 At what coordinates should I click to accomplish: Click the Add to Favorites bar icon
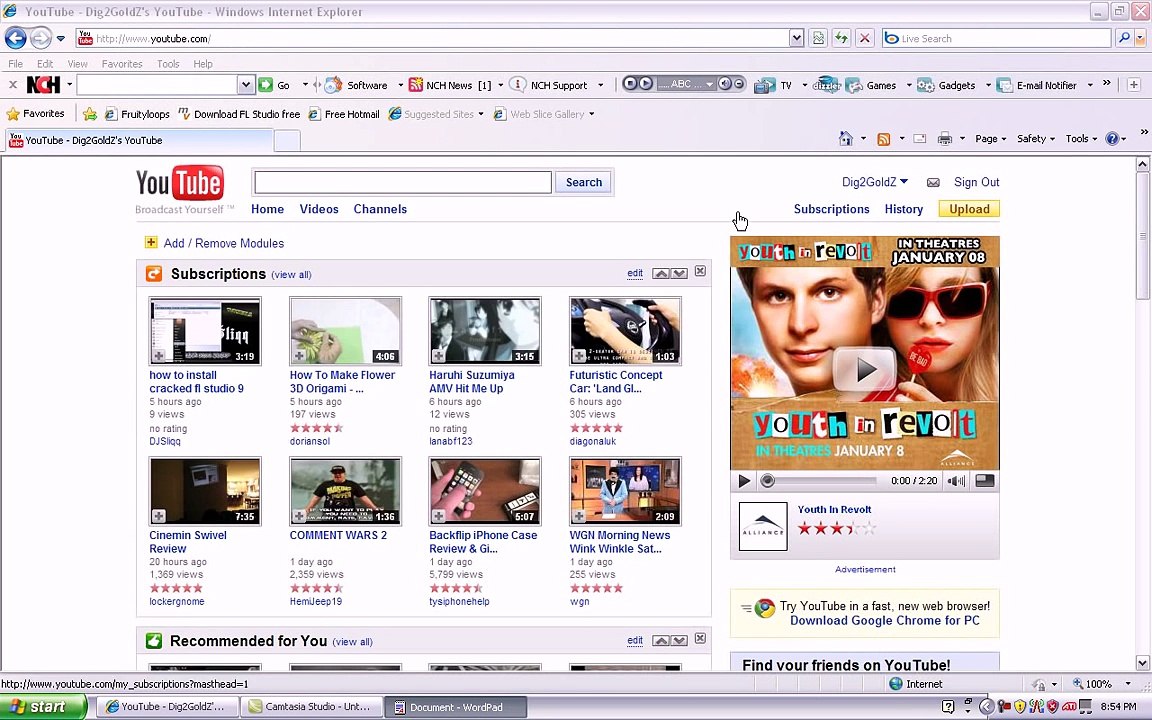coord(90,114)
